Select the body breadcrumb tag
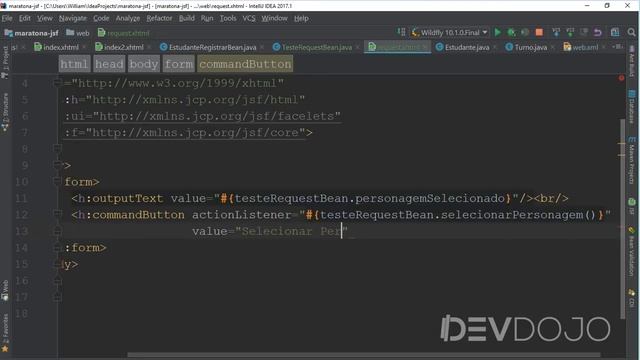The height and width of the screenshot is (360, 640). tap(144, 64)
